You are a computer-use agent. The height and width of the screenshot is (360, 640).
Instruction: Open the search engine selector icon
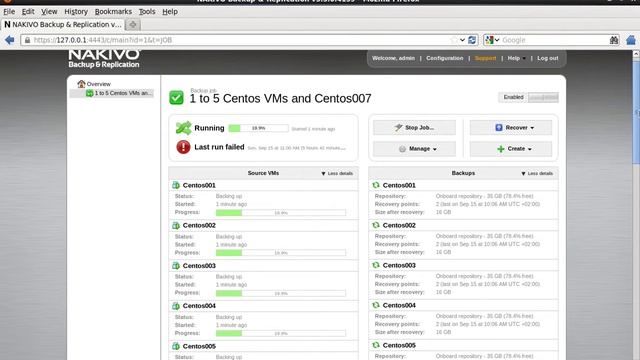[492, 40]
